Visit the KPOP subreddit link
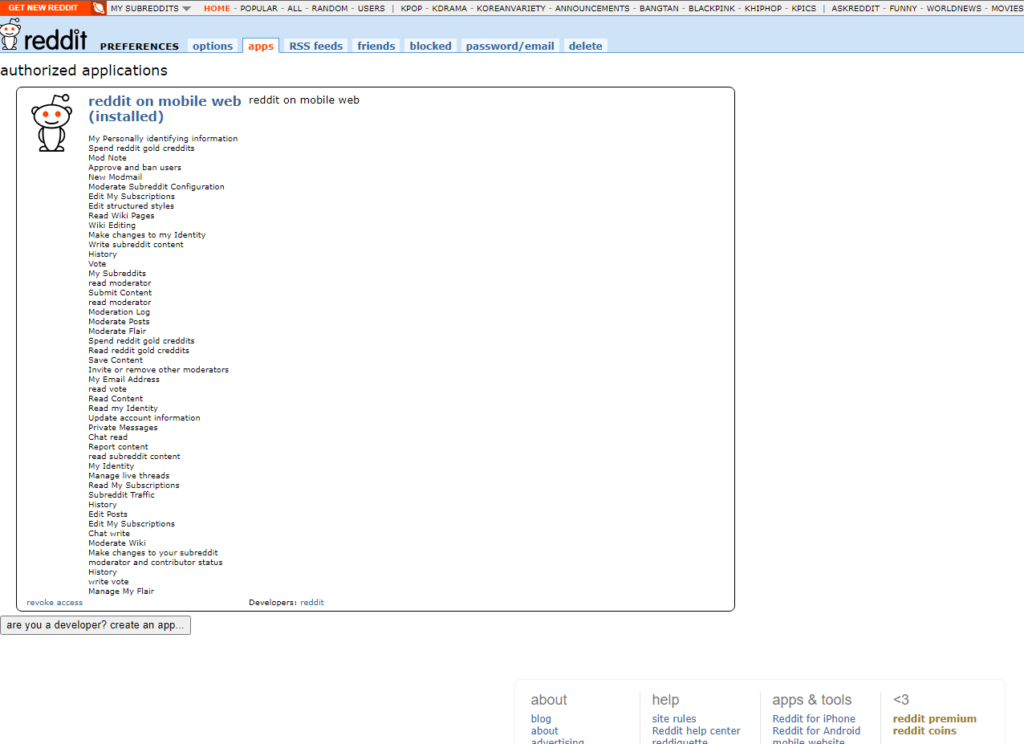The height and width of the screenshot is (744, 1024). 411,8
